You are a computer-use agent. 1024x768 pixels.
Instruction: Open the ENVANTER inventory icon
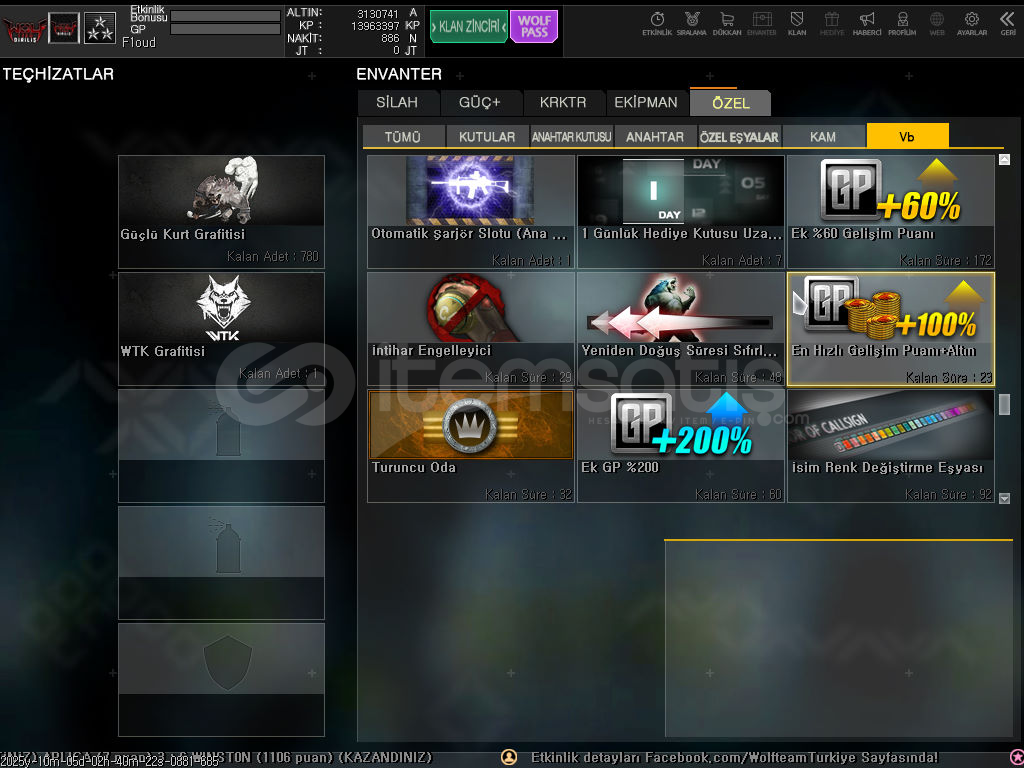[x=761, y=23]
